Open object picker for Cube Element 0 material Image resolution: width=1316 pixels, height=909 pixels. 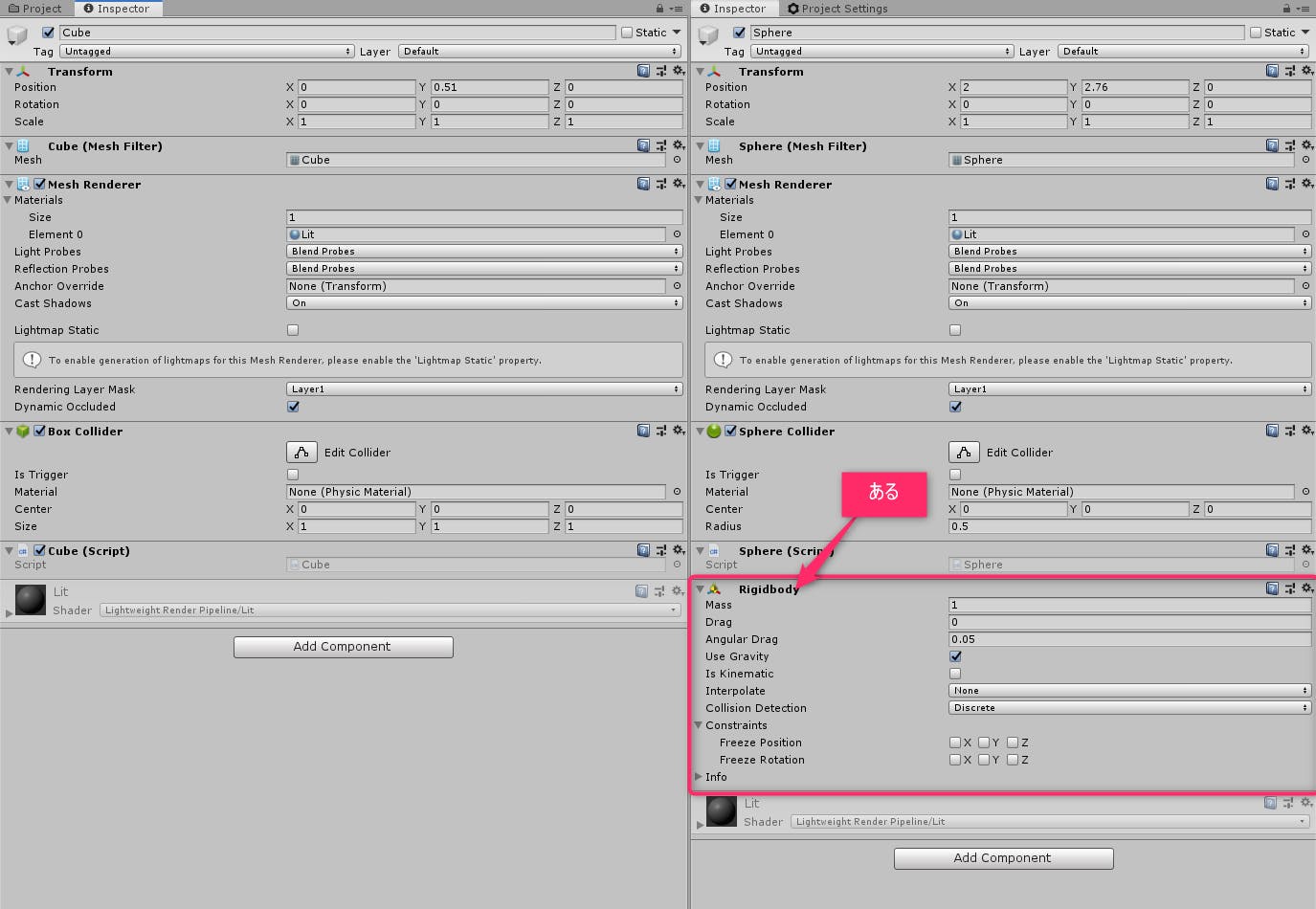677,234
